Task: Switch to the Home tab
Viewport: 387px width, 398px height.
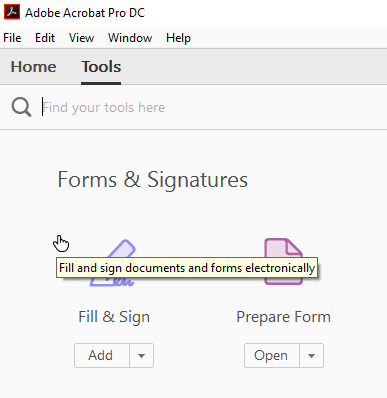Action: (x=33, y=67)
